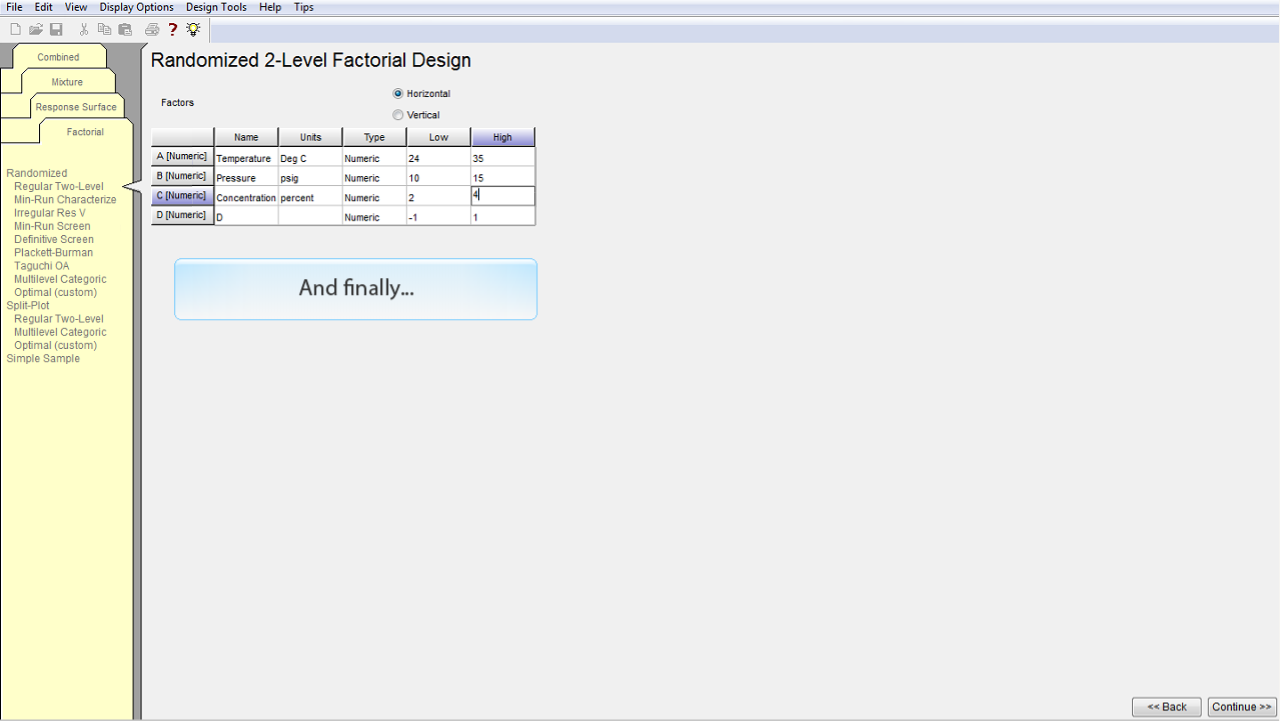Select Plackett-Burman design
This screenshot has width=1280, height=721.
coord(54,252)
